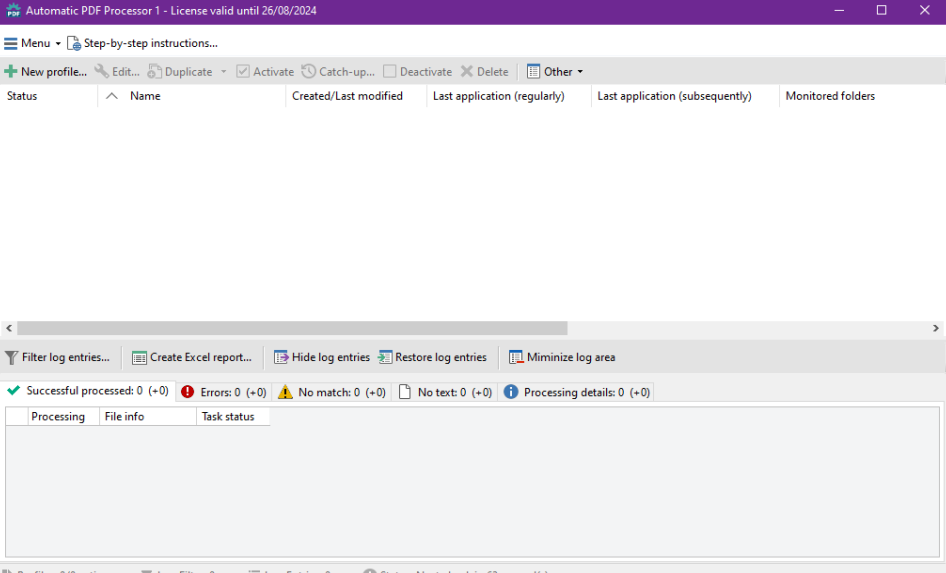Click the Minimize log area icon
The width and height of the screenshot is (946, 573).
point(516,357)
